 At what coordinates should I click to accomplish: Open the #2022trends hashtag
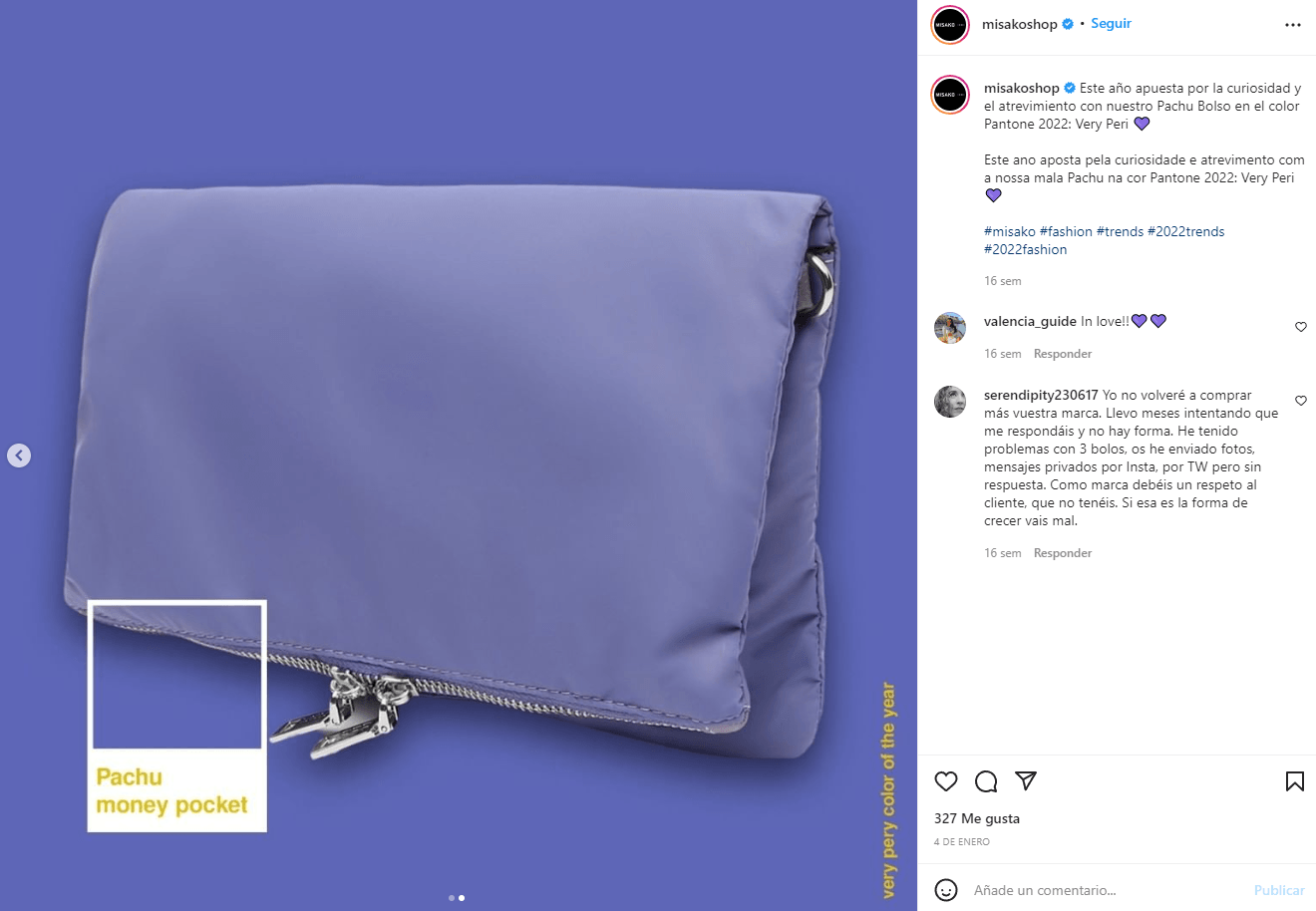(1185, 231)
